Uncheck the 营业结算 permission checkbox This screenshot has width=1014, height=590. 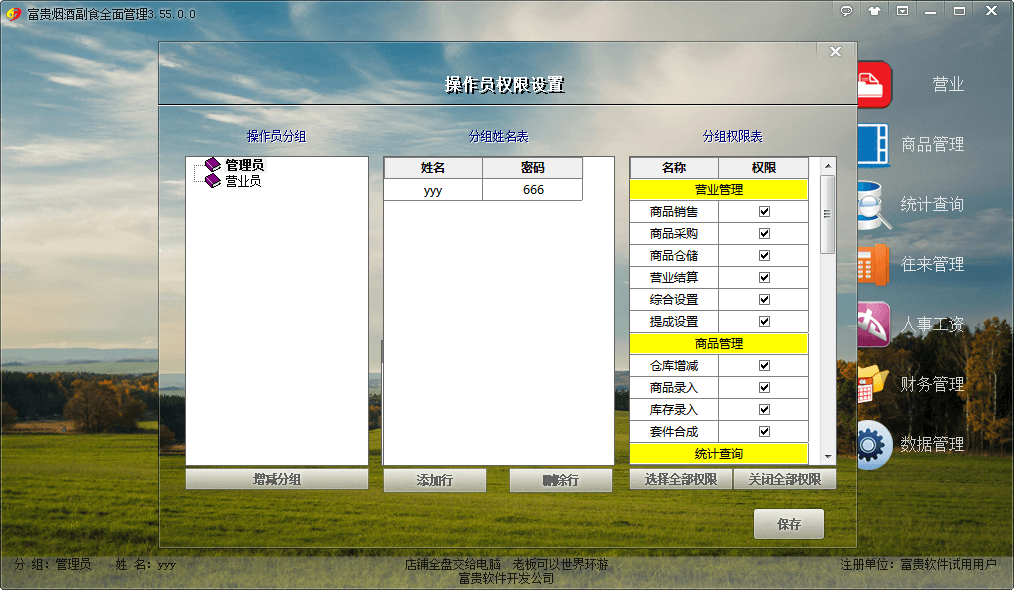pos(764,278)
